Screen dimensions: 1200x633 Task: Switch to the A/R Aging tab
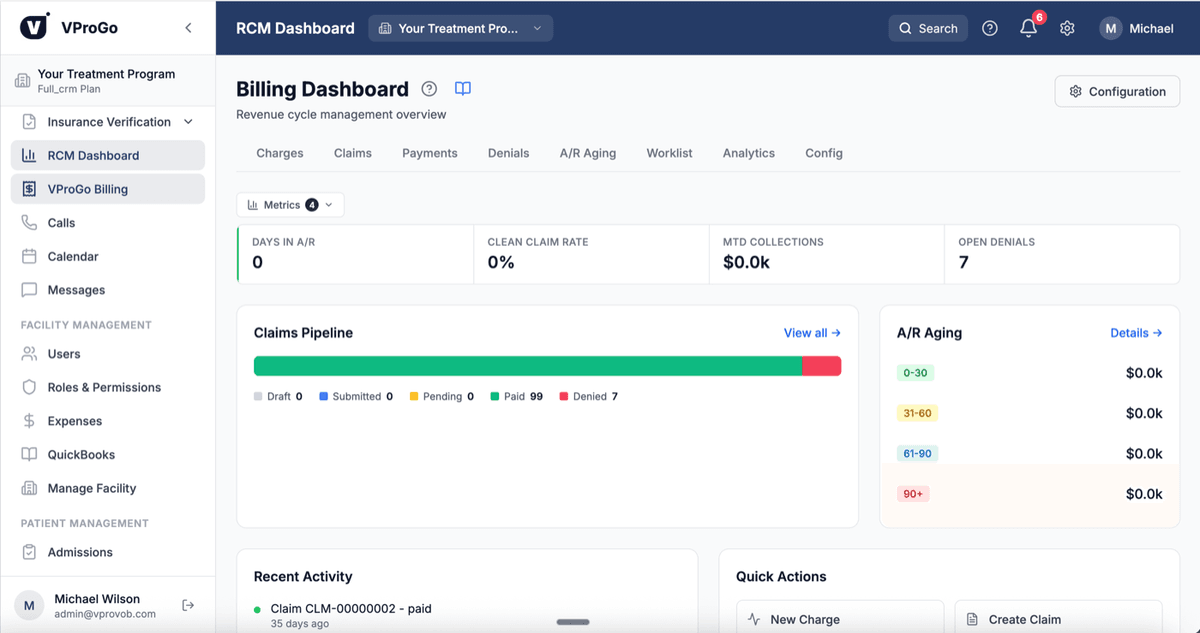588,153
